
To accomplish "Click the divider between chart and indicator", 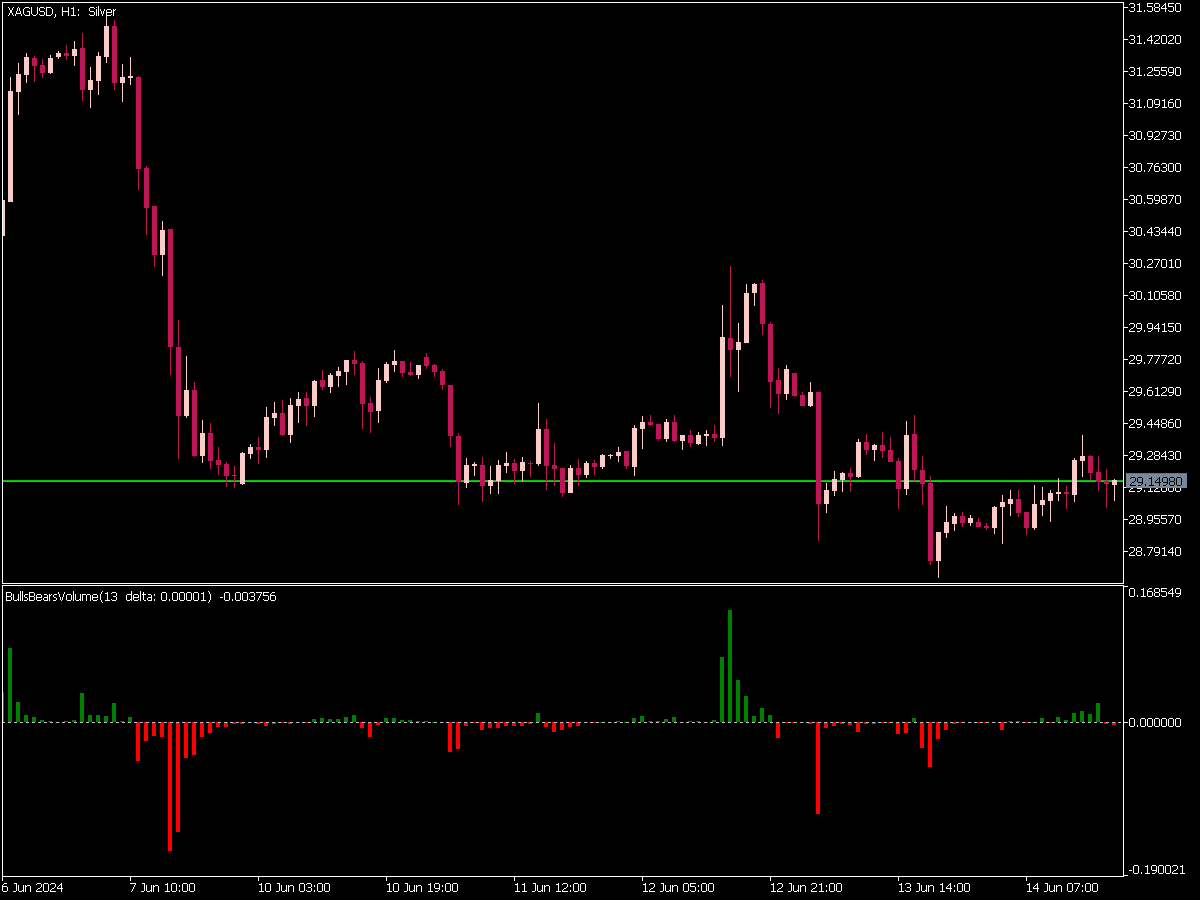I will [560, 584].
